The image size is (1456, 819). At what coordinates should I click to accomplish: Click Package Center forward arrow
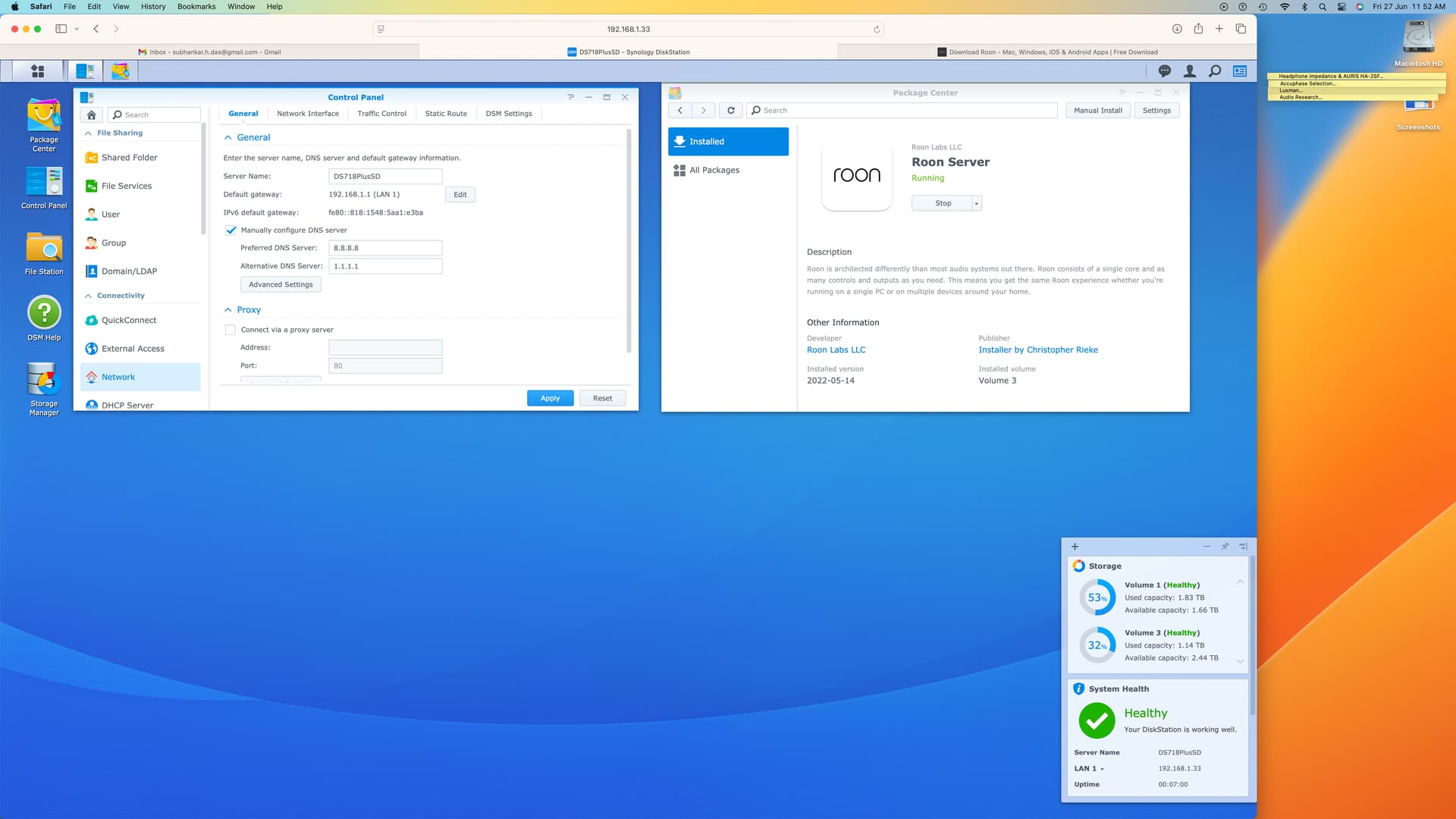[x=704, y=111]
